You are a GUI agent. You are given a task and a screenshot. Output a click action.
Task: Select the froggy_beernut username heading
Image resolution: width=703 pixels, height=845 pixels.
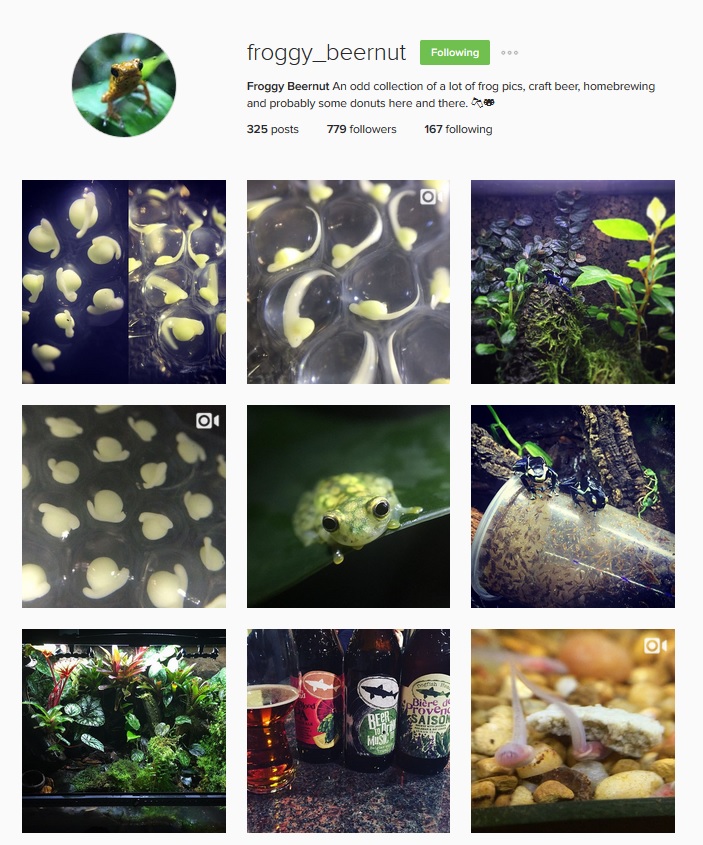pos(326,53)
